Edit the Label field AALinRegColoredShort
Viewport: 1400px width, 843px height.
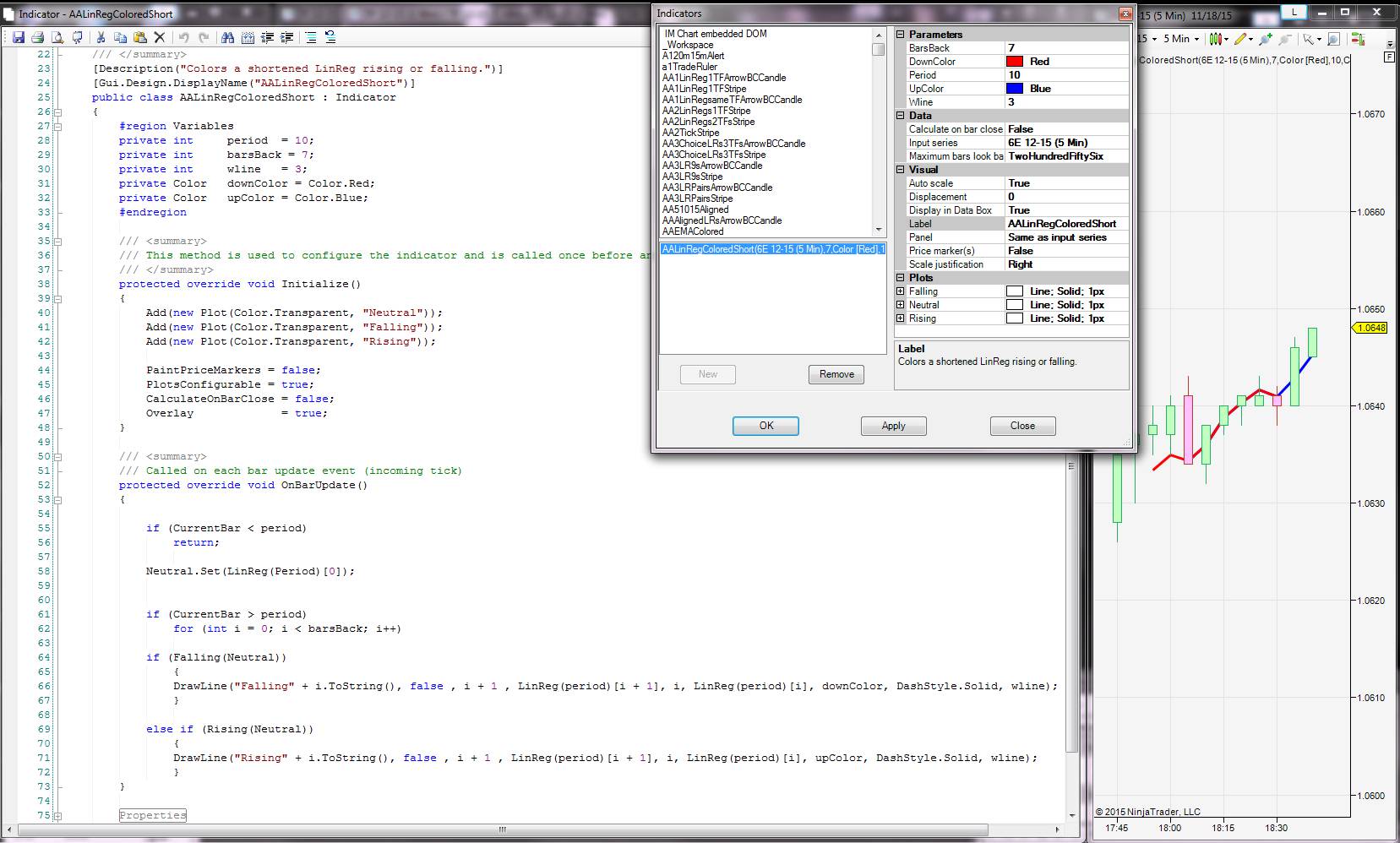(x=1066, y=224)
